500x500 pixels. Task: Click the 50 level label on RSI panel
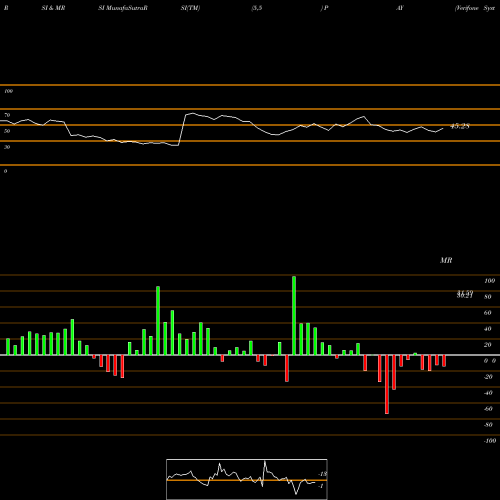pyautogui.click(x=7, y=131)
